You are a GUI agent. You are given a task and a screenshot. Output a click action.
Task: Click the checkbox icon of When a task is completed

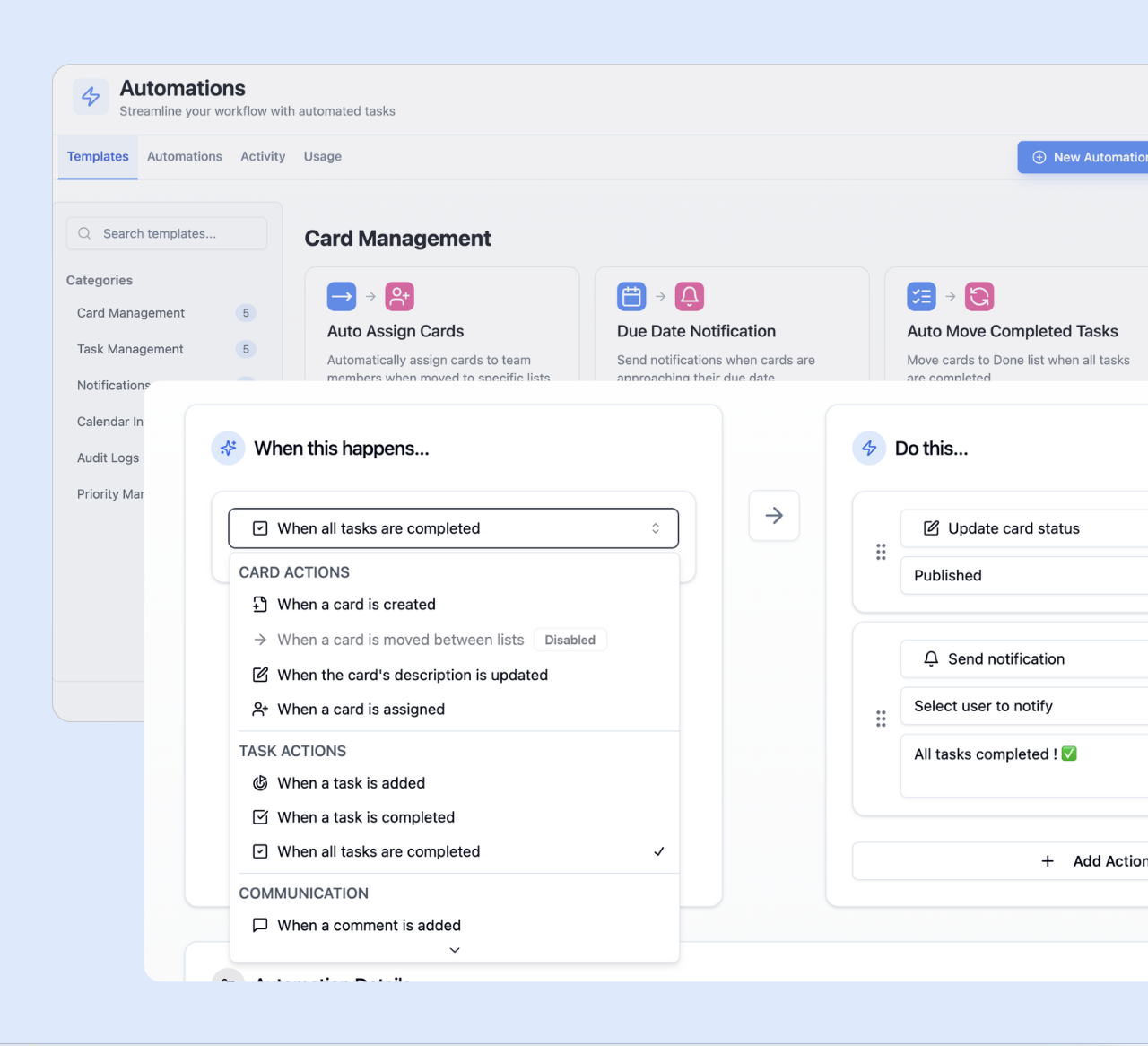[x=260, y=817]
